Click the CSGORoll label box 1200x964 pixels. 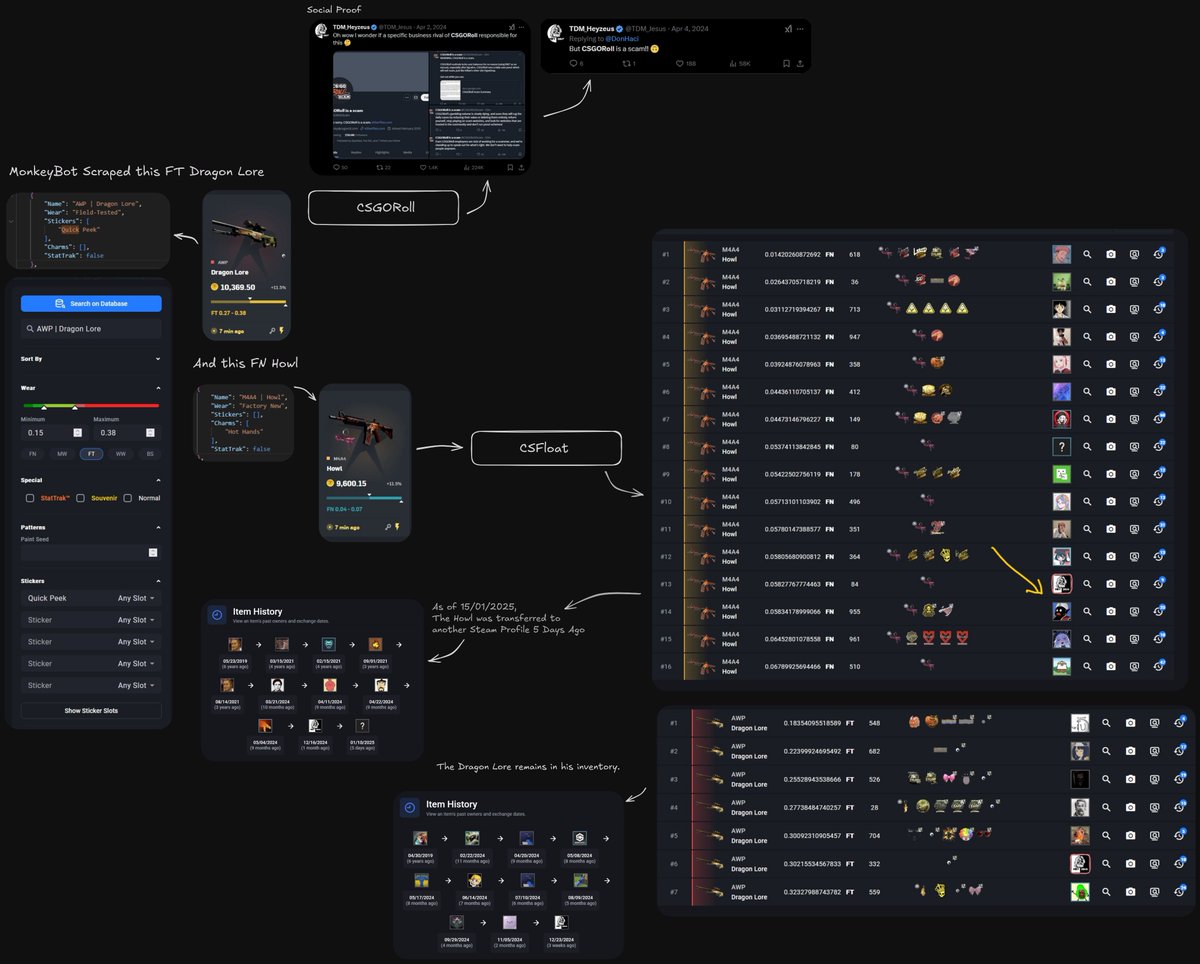click(383, 208)
